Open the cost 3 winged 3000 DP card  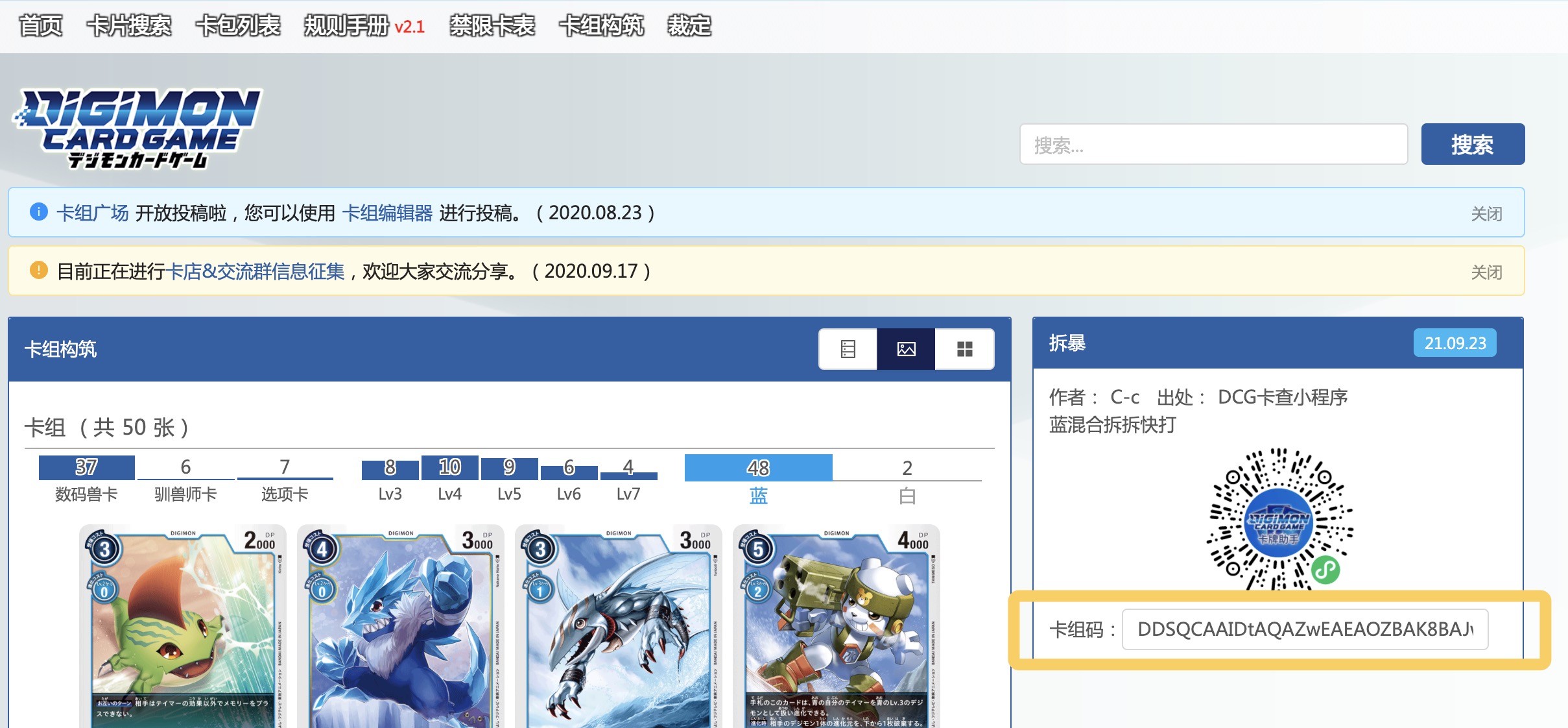618,626
